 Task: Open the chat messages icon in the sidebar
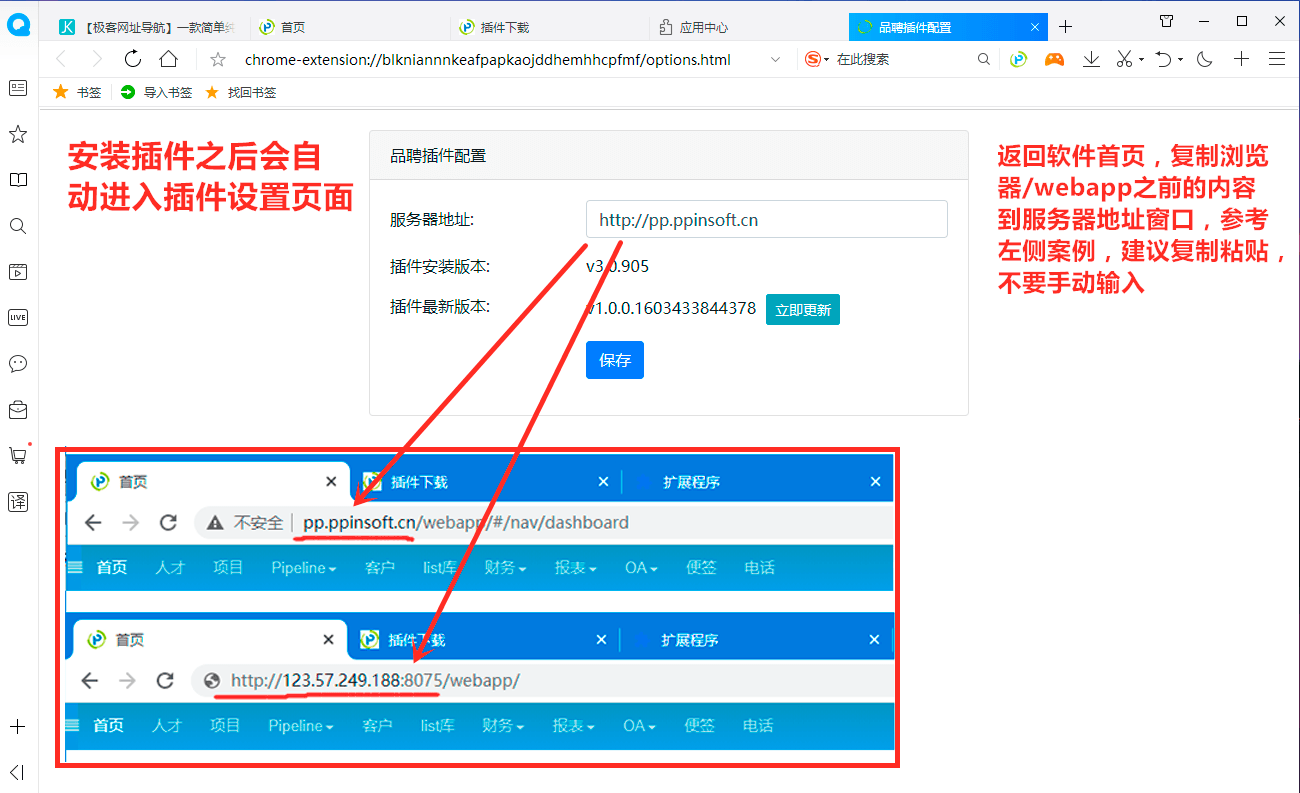click(x=17, y=363)
